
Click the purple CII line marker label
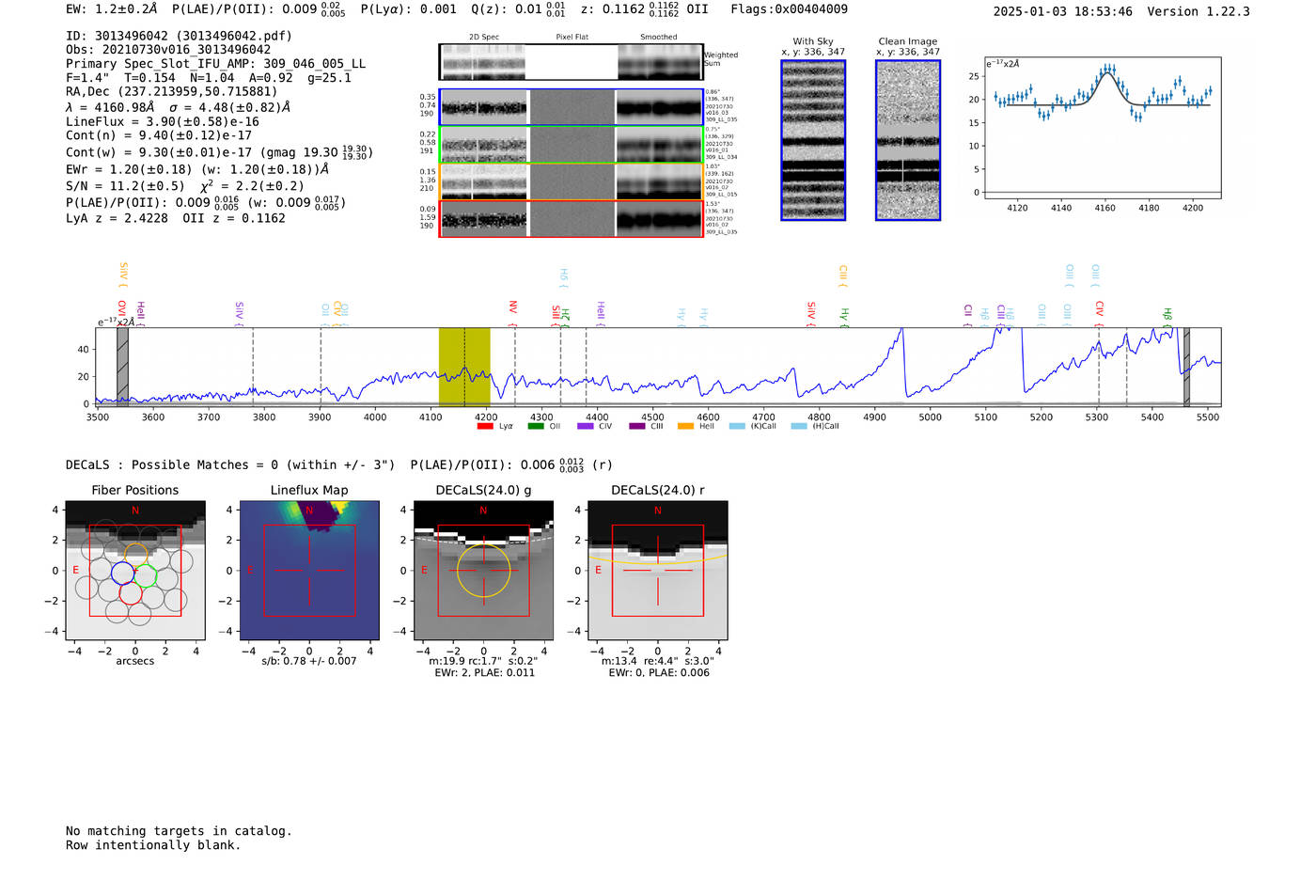pos(967,314)
